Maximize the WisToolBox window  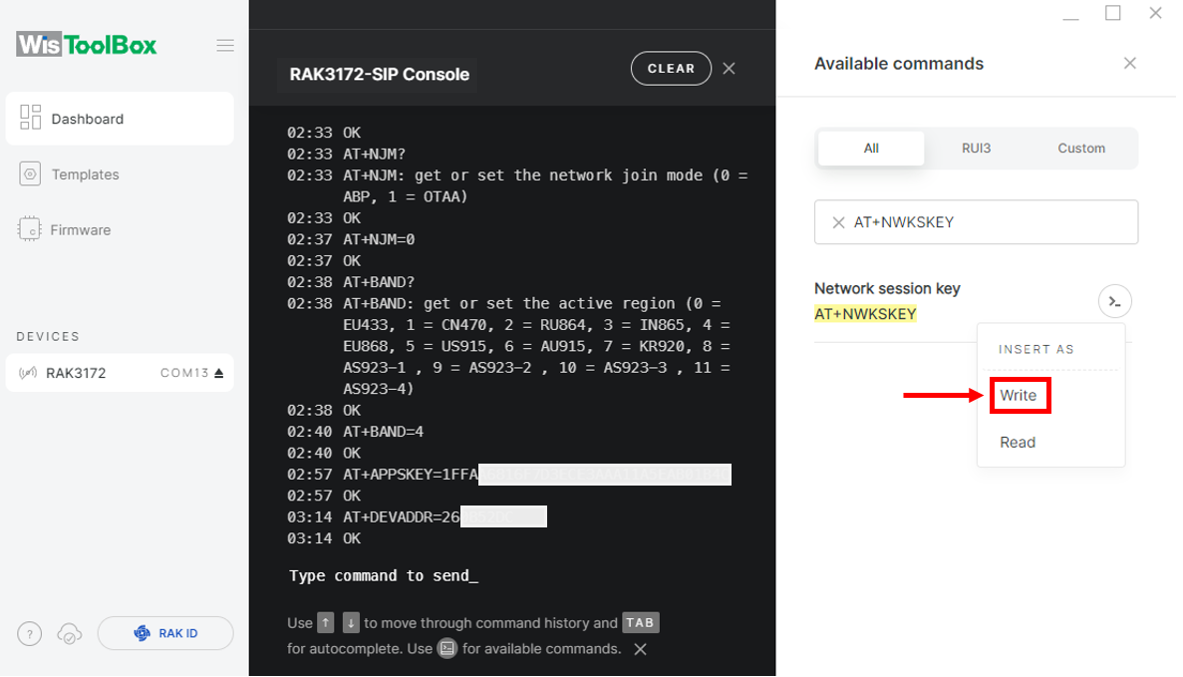(x=1113, y=13)
